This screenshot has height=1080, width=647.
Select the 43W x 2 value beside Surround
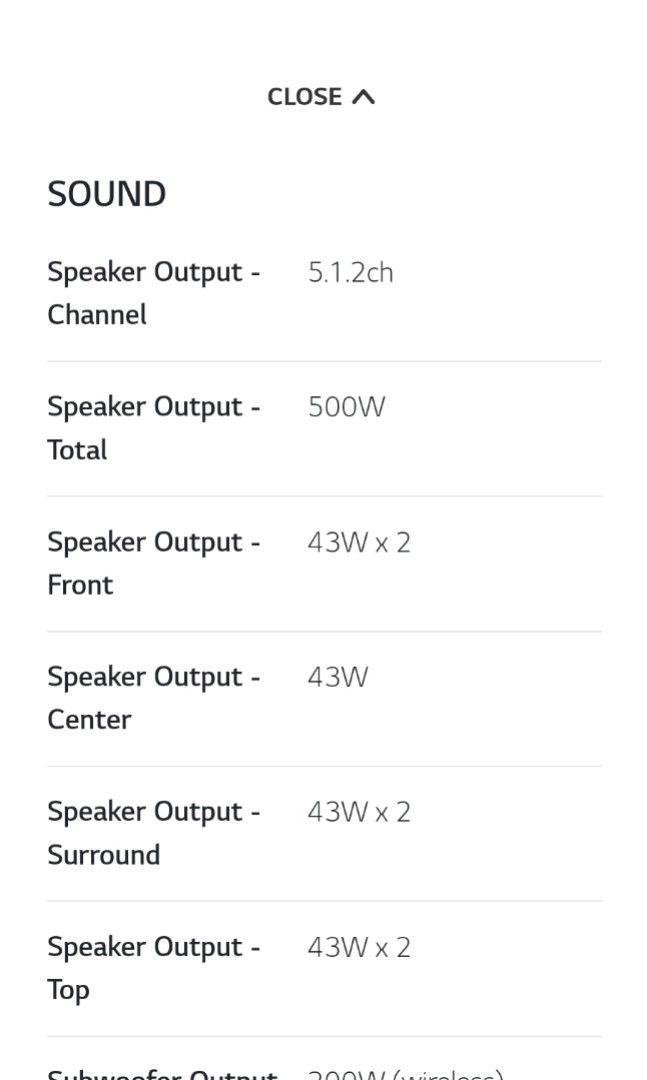(x=358, y=811)
